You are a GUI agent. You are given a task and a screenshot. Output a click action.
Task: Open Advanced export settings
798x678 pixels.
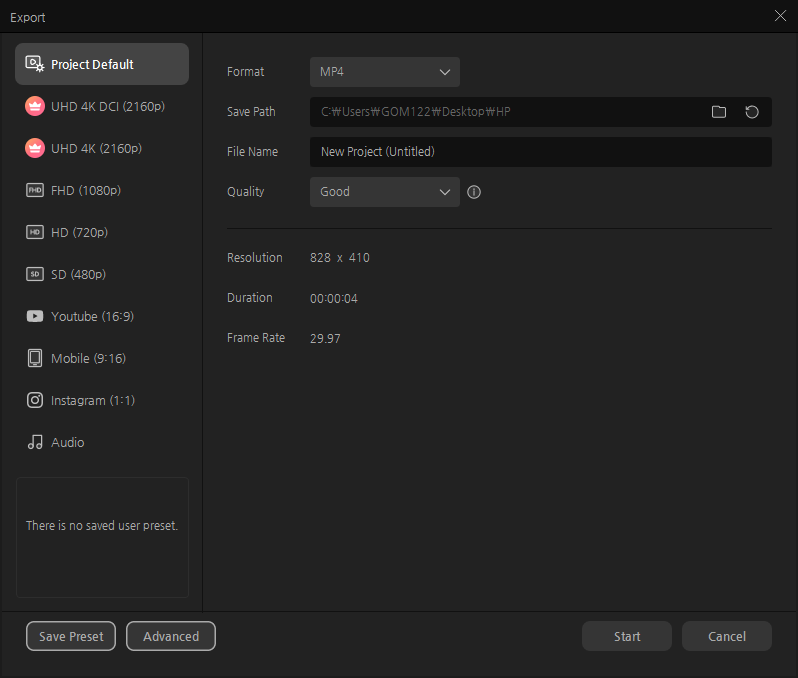click(171, 636)
